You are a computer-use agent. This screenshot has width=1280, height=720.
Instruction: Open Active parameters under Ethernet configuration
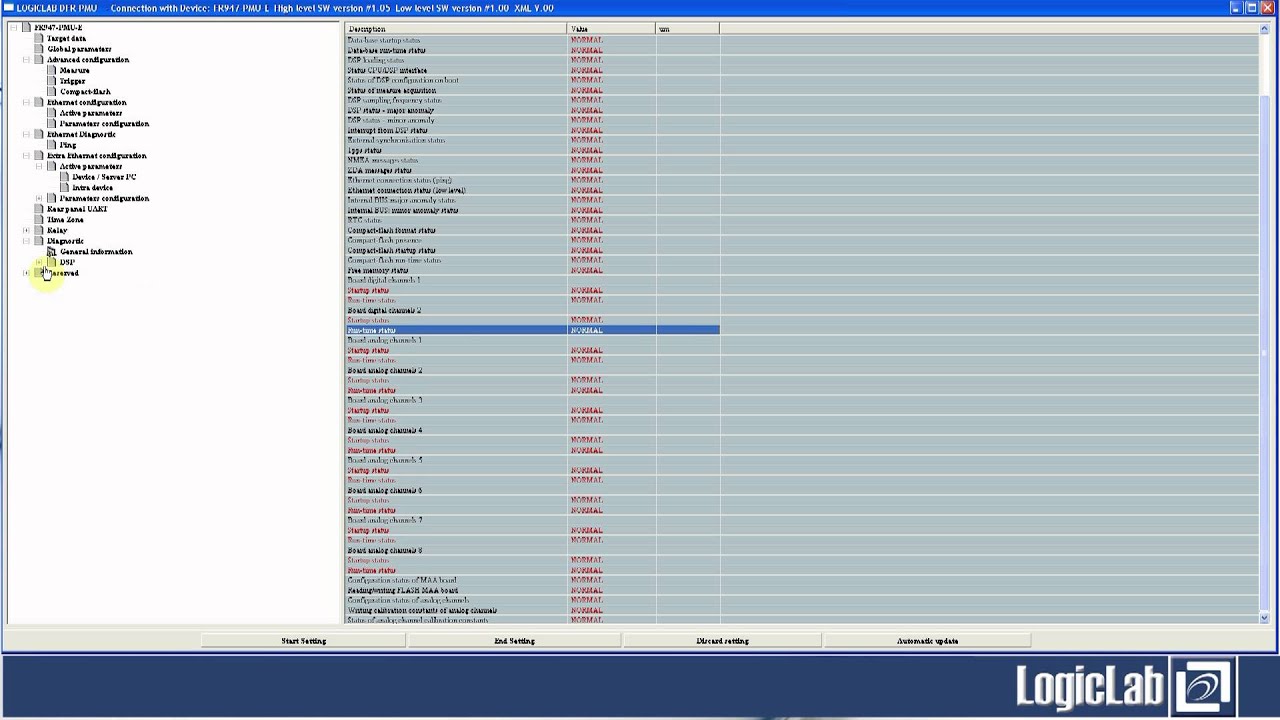[x=91, y=113]
